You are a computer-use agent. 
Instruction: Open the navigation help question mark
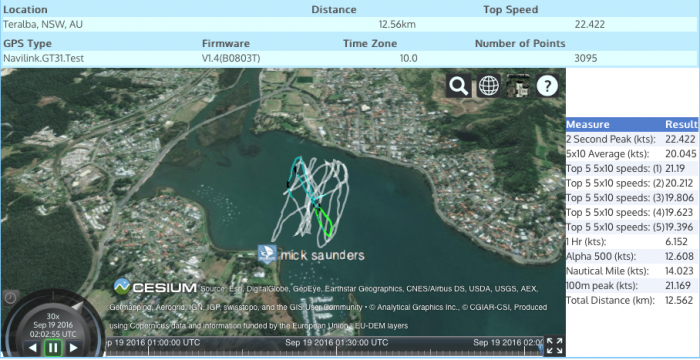[547, 86]
